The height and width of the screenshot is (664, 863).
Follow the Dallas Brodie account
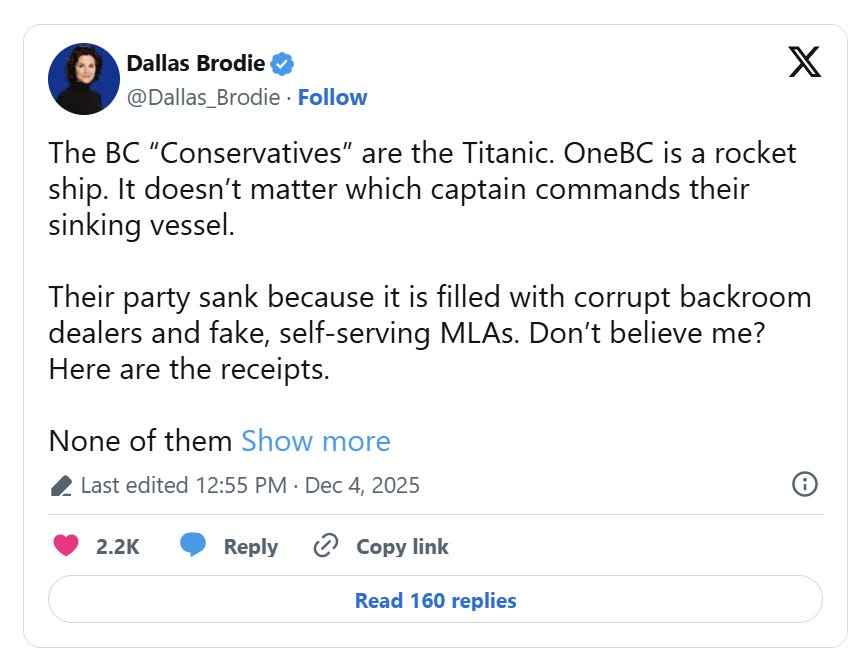click(x=332, y=97)
